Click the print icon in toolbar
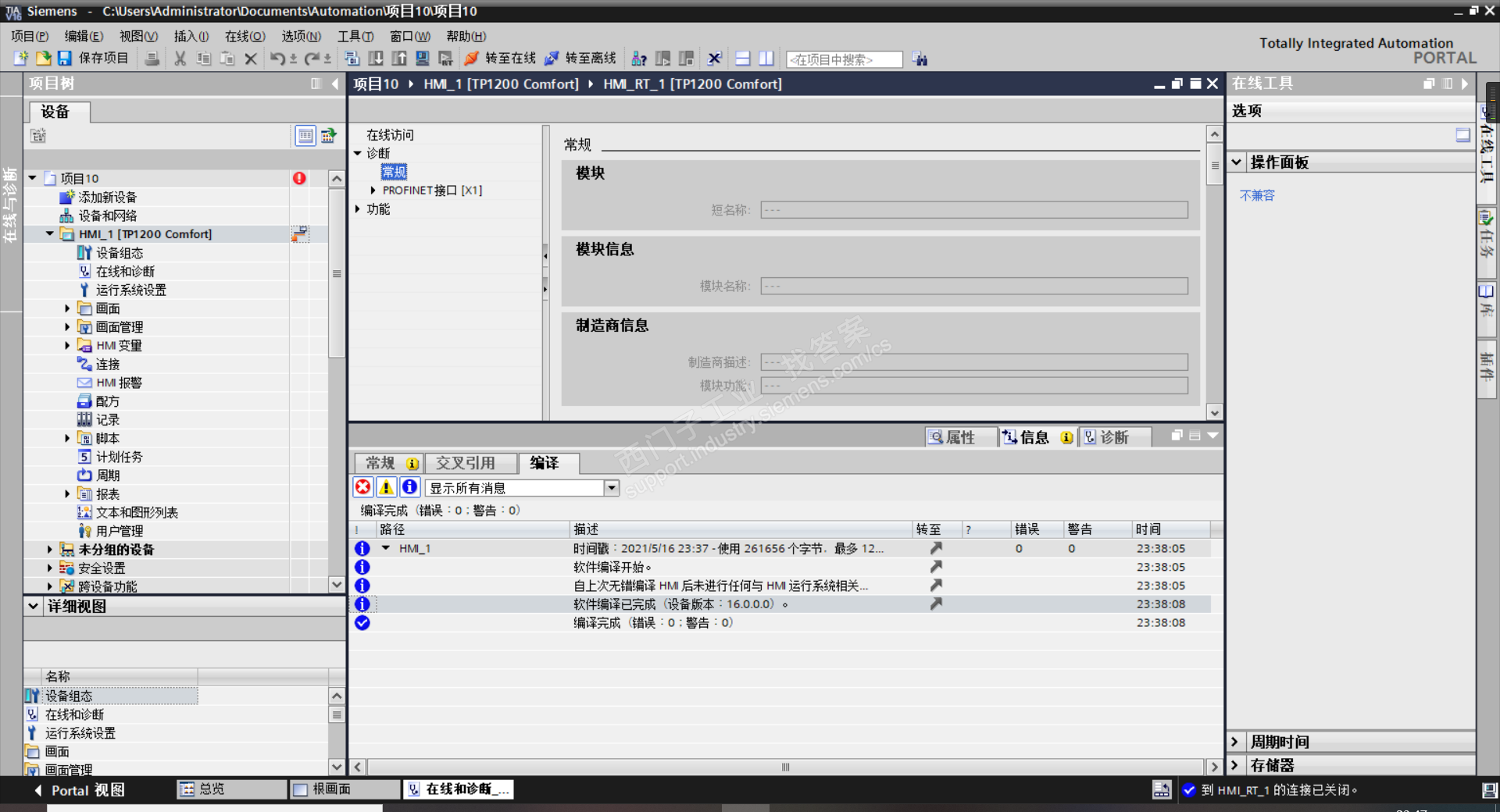The image size is (1500, 812). coord(152,59)
